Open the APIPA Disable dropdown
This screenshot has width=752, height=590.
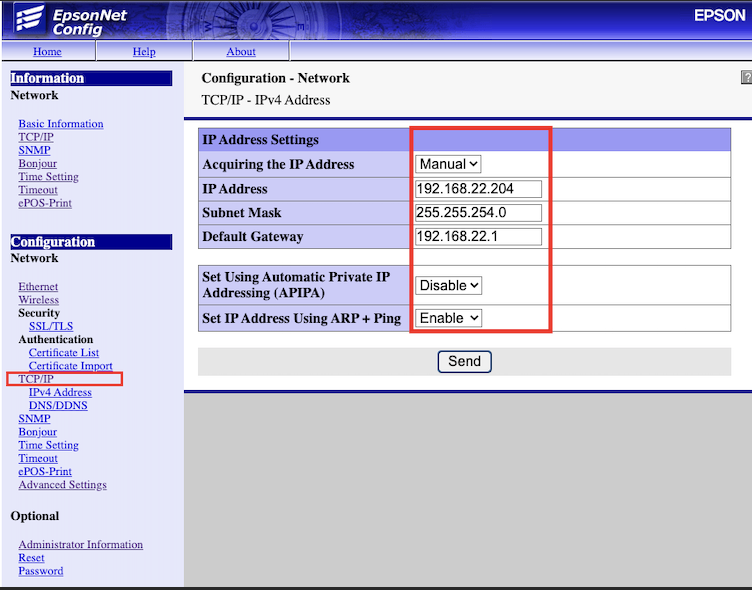point(448,285)
